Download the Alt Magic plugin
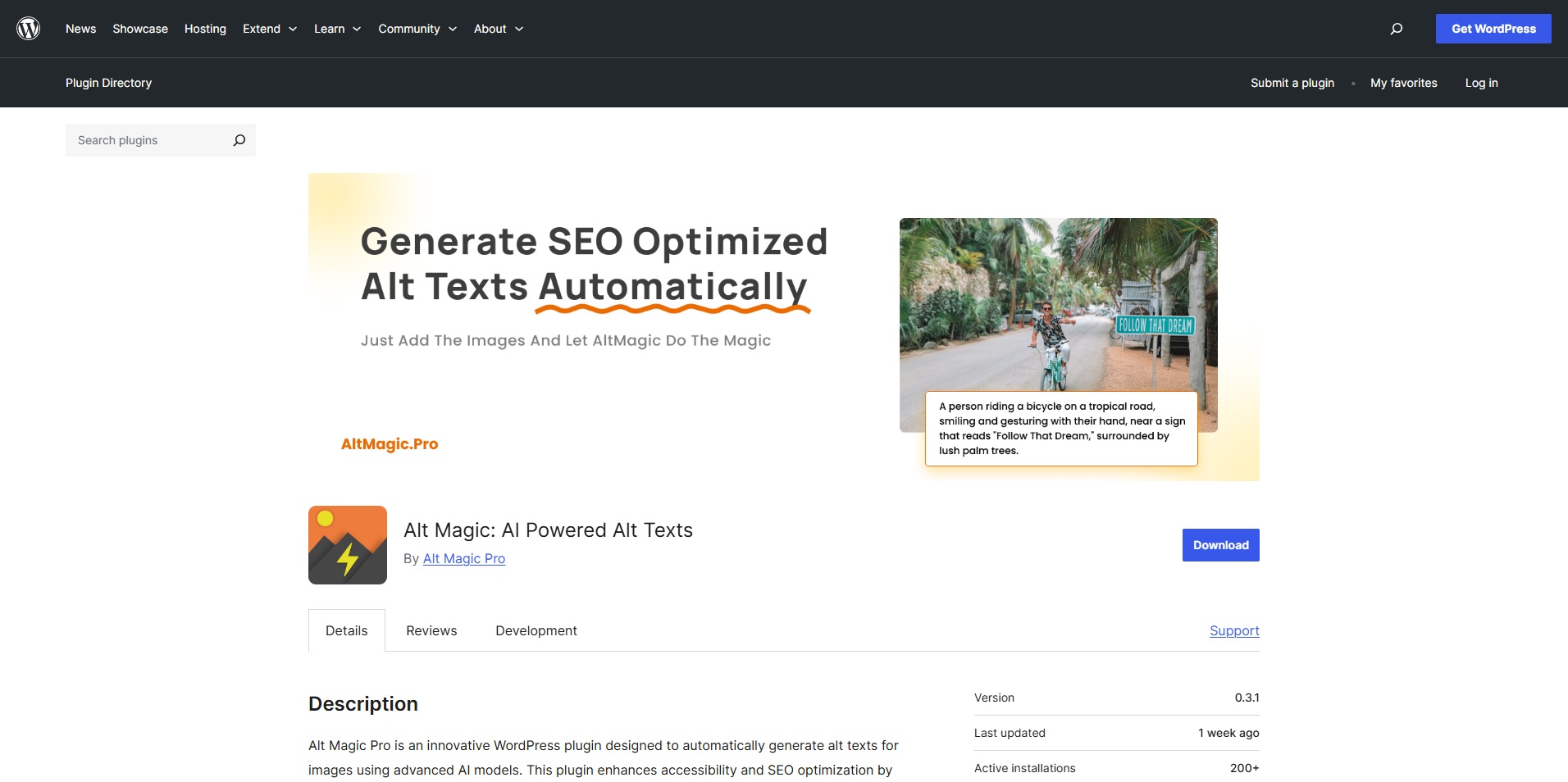Image resolution: width=1568 pixels, height=782 pixels. (x=1221, y=545)
